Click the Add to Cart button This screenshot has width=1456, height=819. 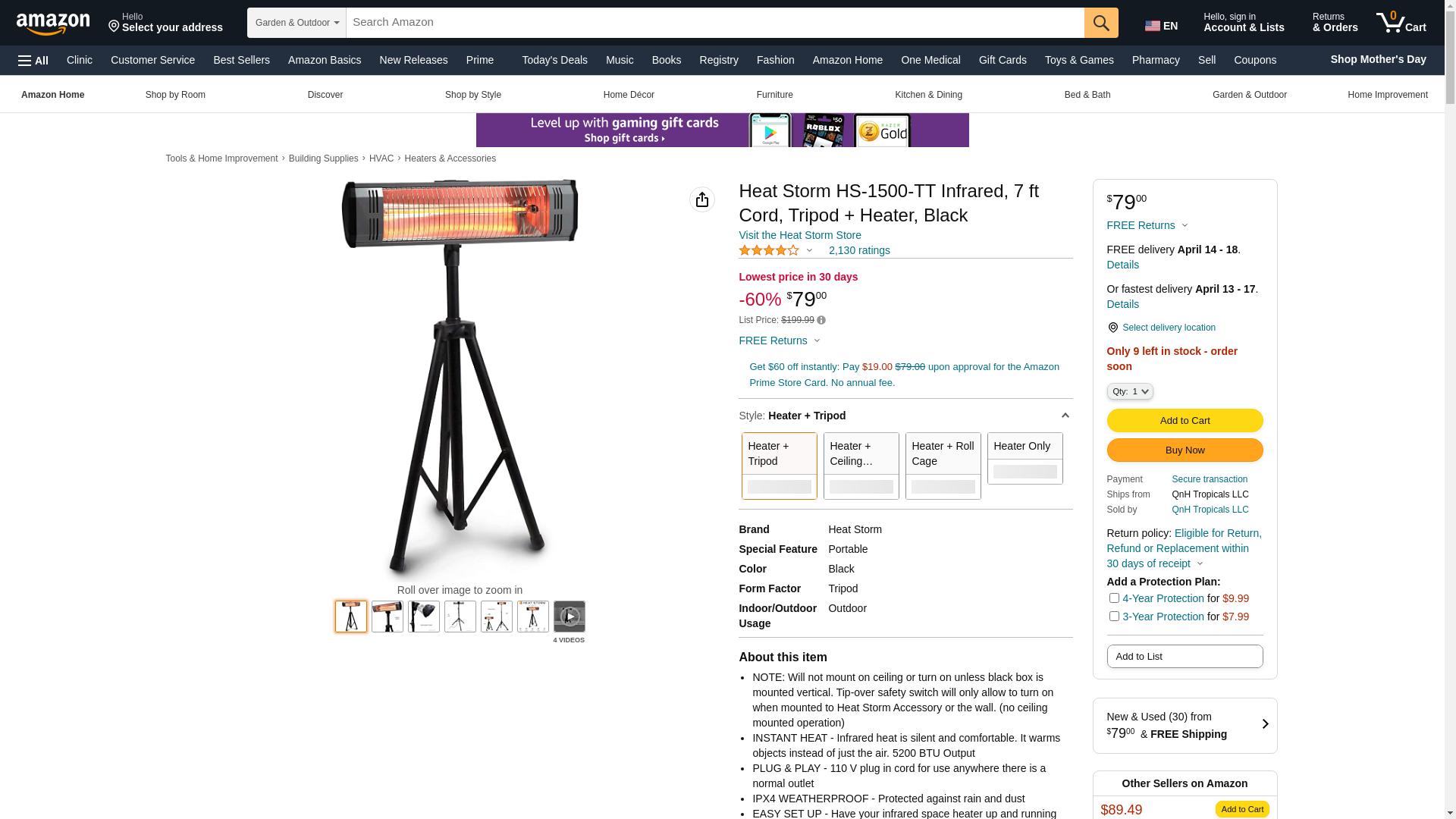1185,421
